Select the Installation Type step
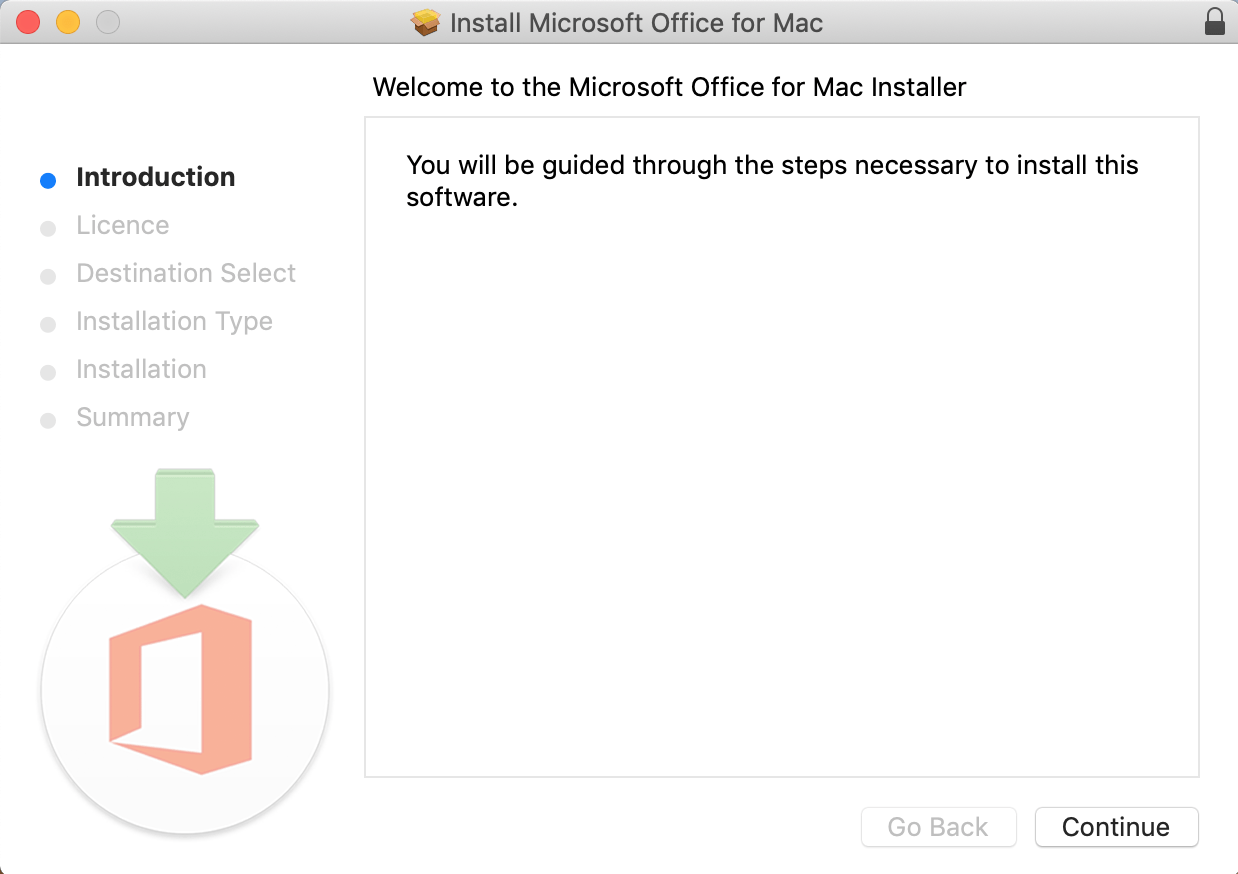Image resolution: width=1238 pixels, height=874 pixels. (175, 321)
